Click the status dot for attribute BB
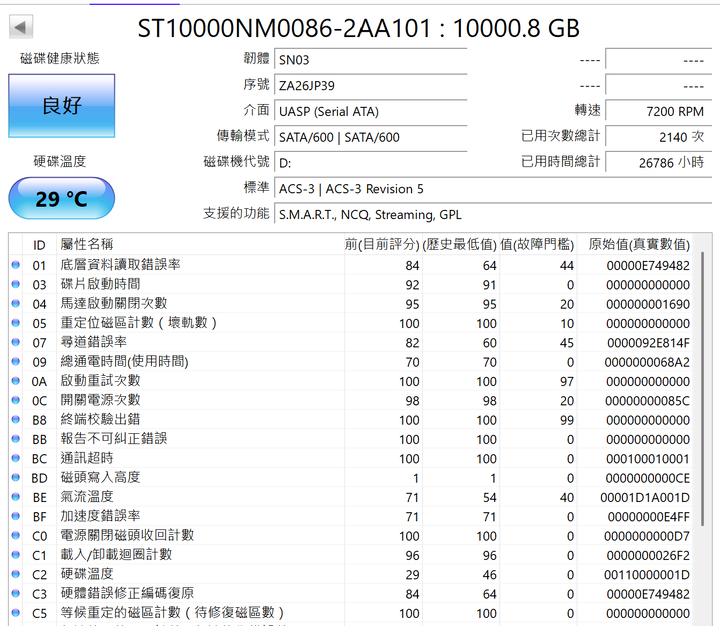This screenshot has height=626, width=720. (x=16, y=439)
